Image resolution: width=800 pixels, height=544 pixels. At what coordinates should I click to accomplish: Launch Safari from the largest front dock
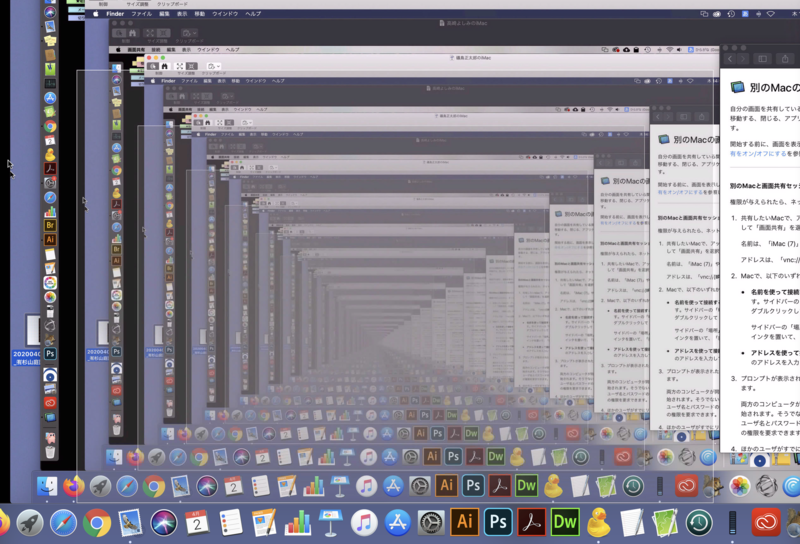coord(63,523)
